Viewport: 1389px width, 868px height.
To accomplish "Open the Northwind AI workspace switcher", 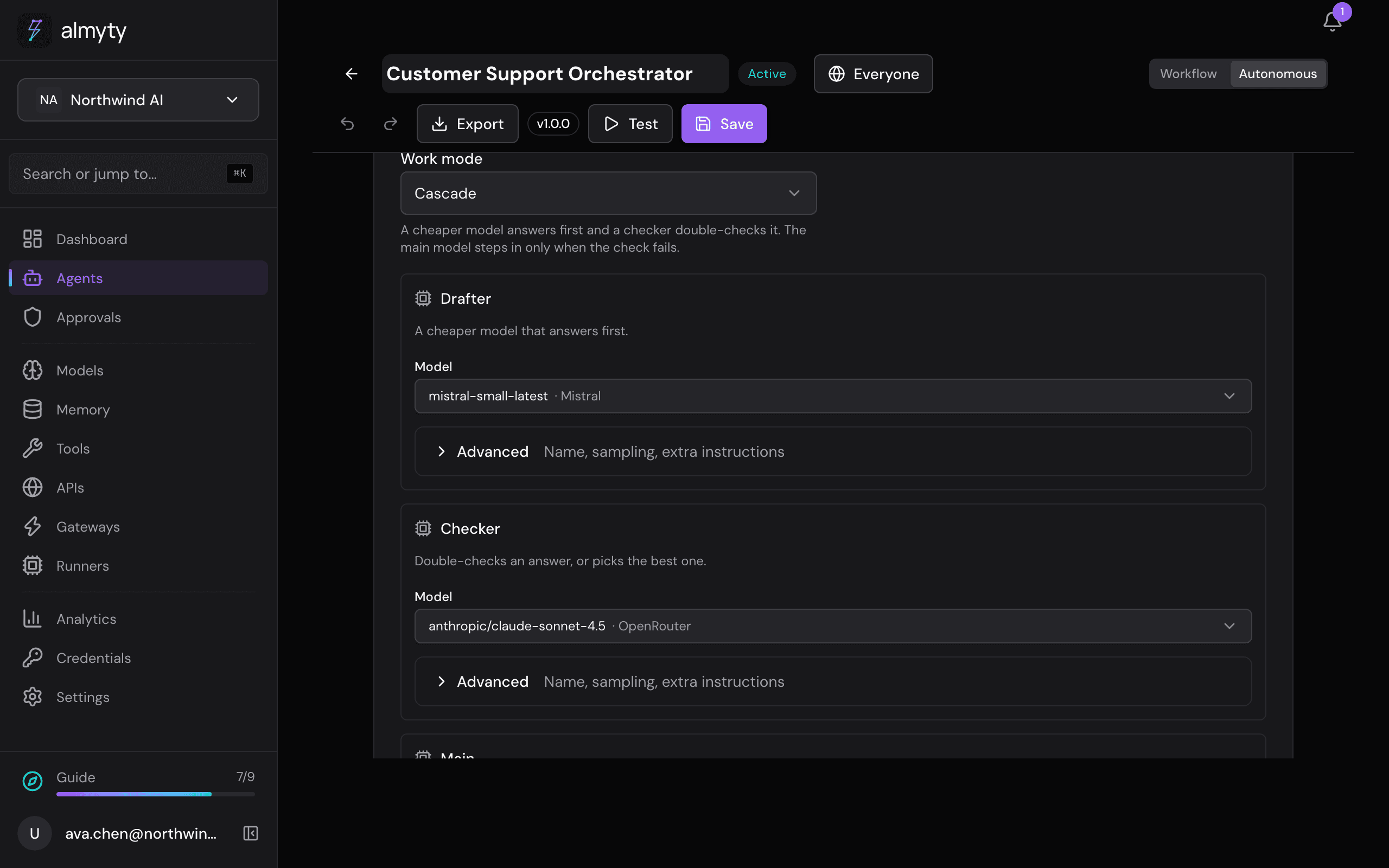I will 138,100.
